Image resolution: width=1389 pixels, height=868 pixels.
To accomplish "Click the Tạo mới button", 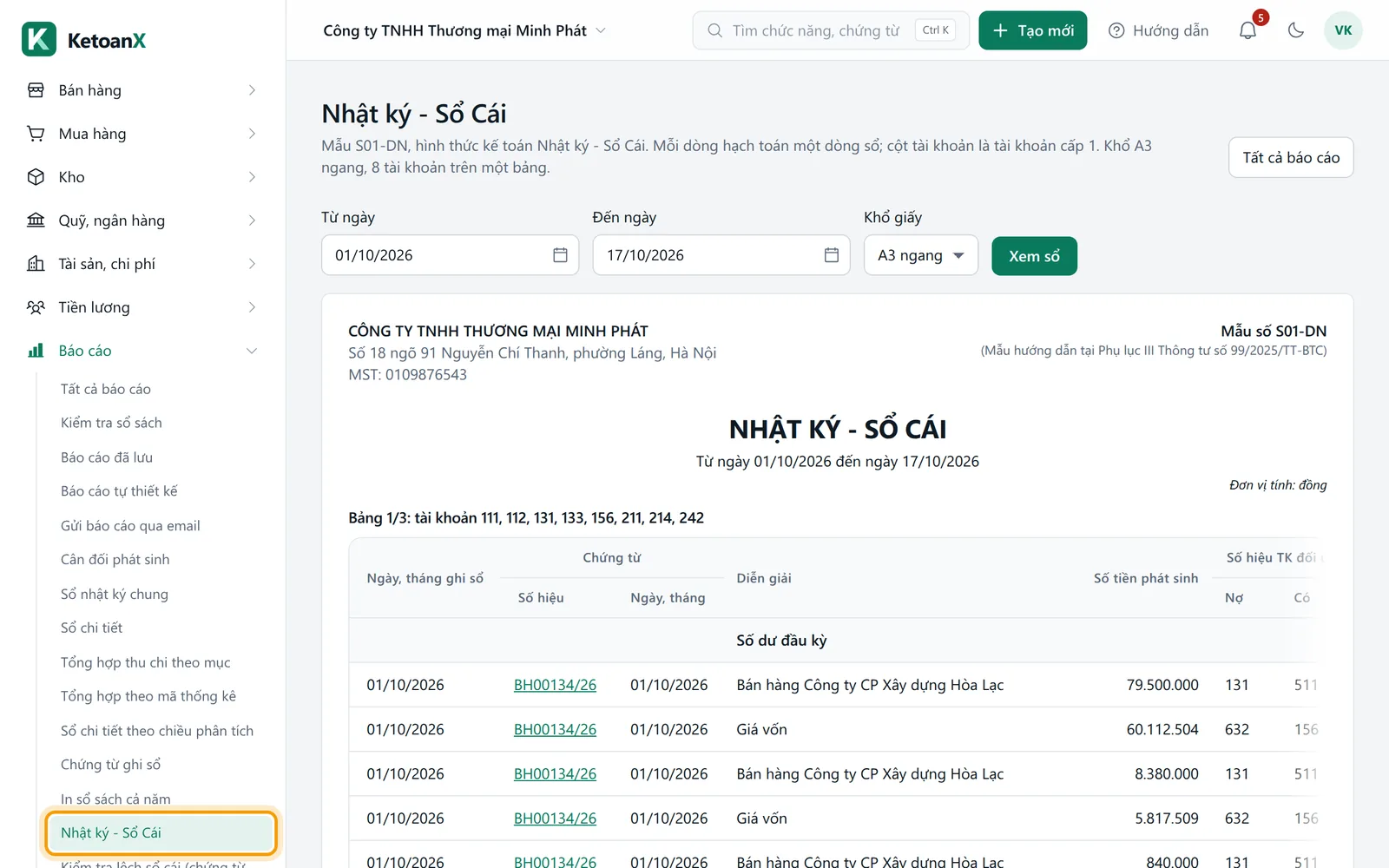I will click(1032, 30).
